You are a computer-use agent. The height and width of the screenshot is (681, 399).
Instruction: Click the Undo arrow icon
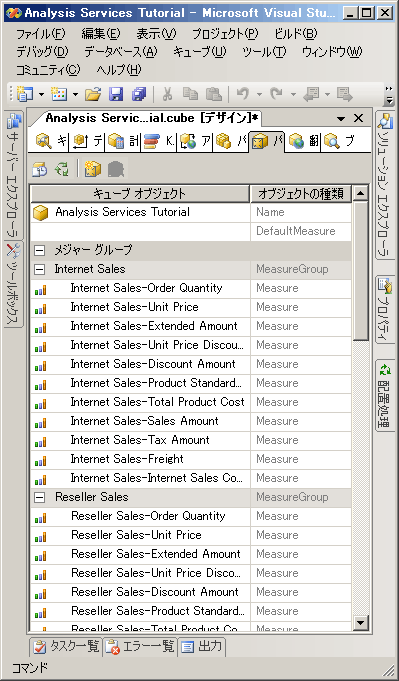click(x=243, y=94)
